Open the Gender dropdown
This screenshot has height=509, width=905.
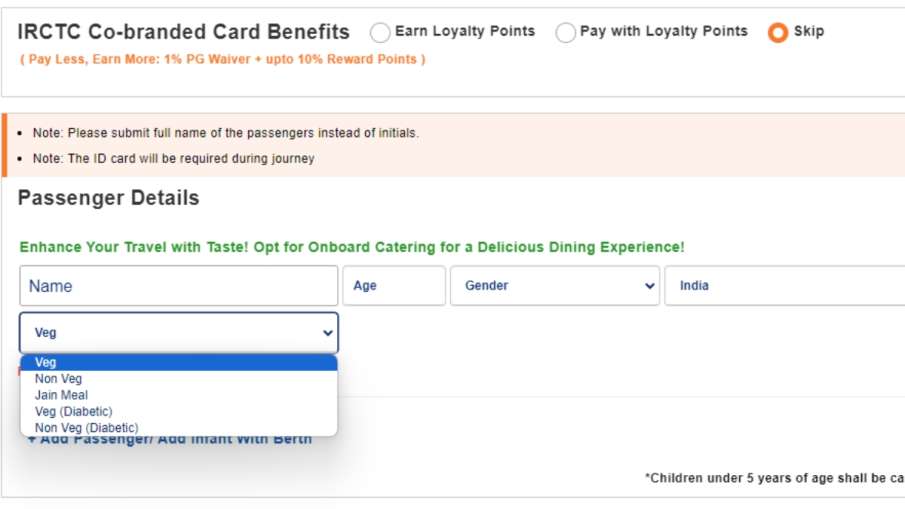(554, 286)
